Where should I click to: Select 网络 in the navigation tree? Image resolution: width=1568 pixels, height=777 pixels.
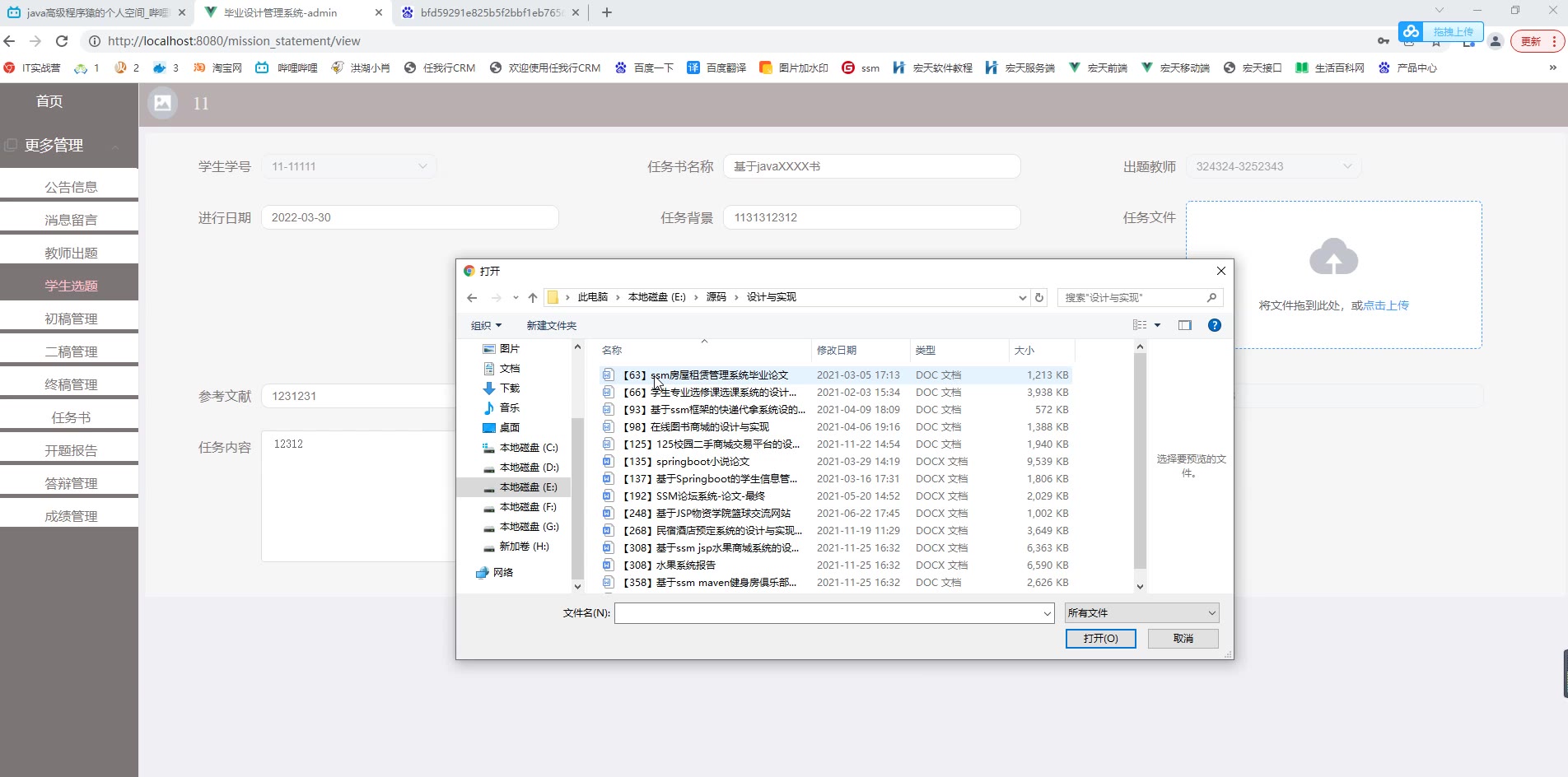tap(495, 573)
